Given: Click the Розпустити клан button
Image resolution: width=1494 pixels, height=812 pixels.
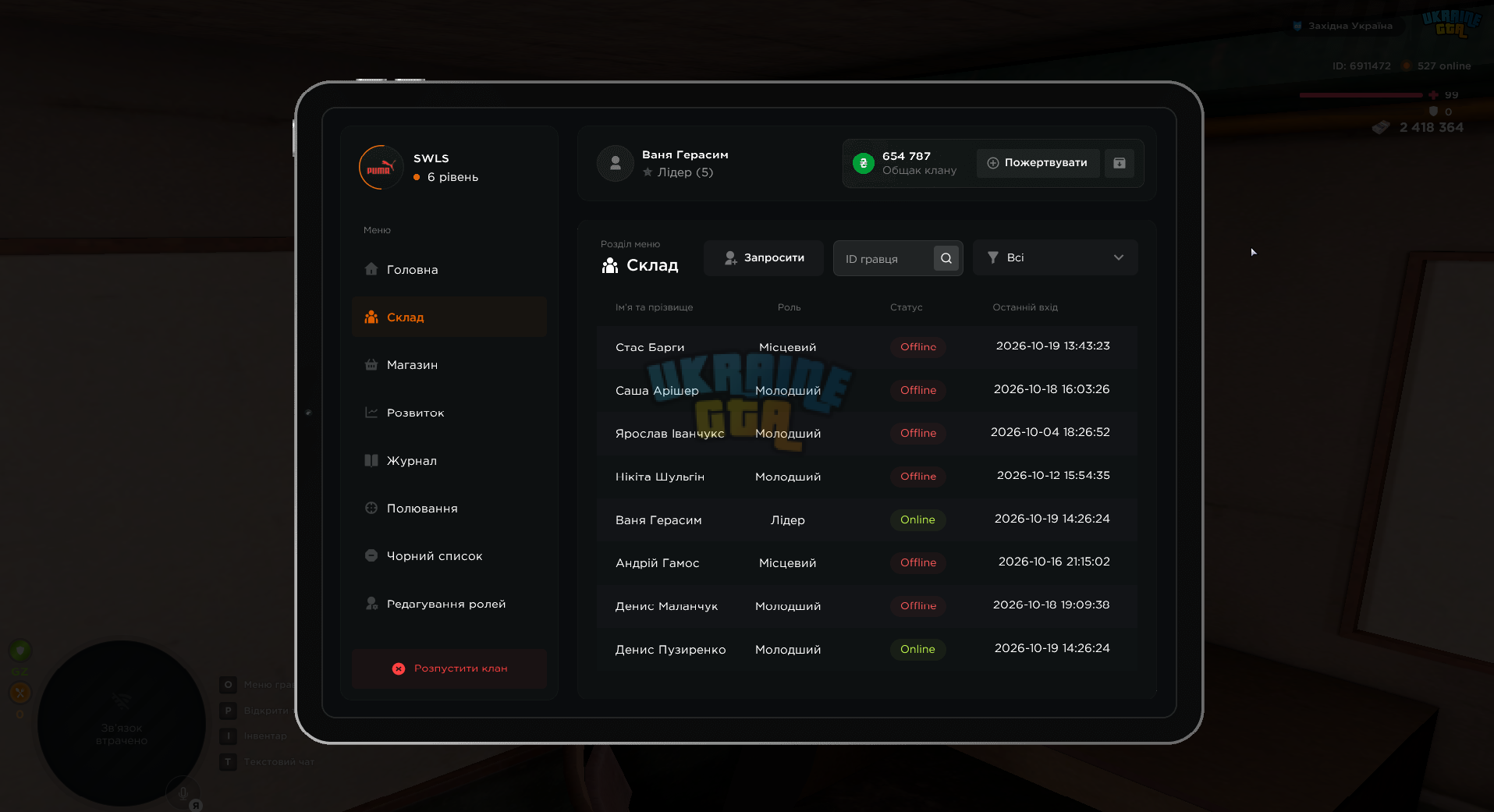Looking at the screenshot, I should (449, 668).
